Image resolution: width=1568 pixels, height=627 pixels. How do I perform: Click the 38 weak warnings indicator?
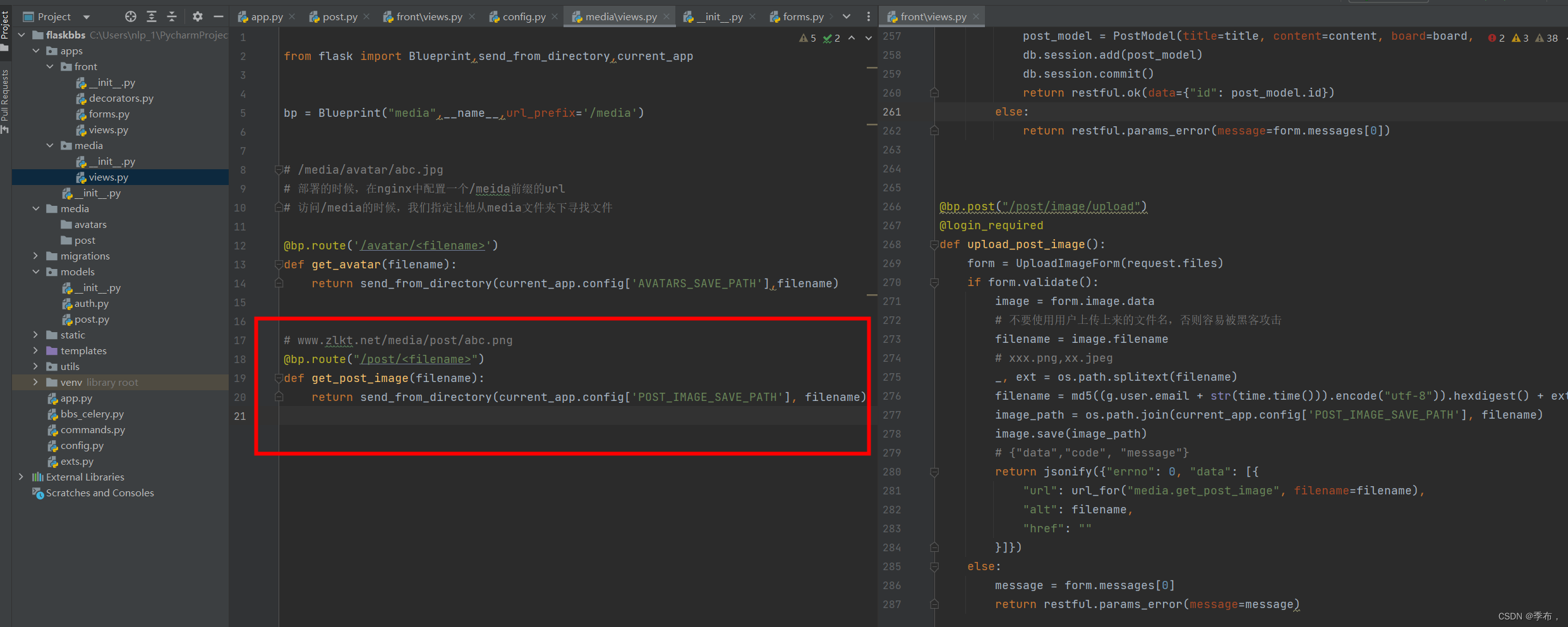1547,39
